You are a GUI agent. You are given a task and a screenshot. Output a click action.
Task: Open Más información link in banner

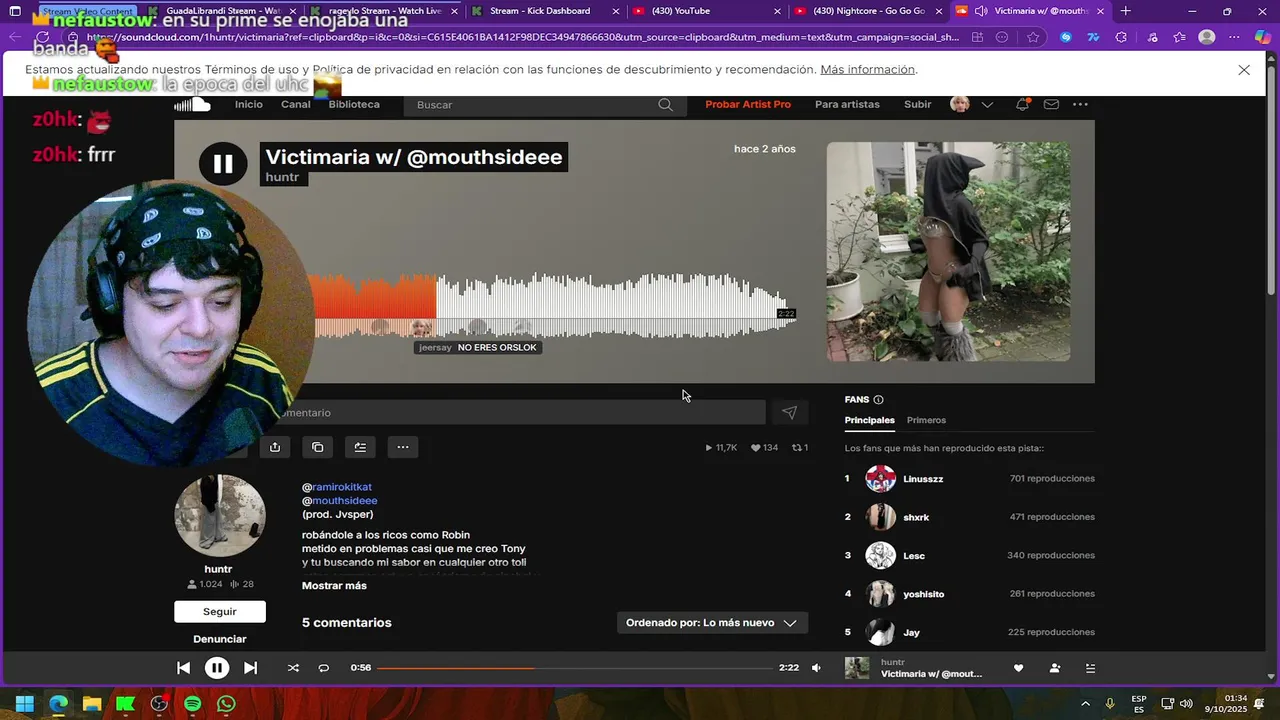click(x=867, y=70)
